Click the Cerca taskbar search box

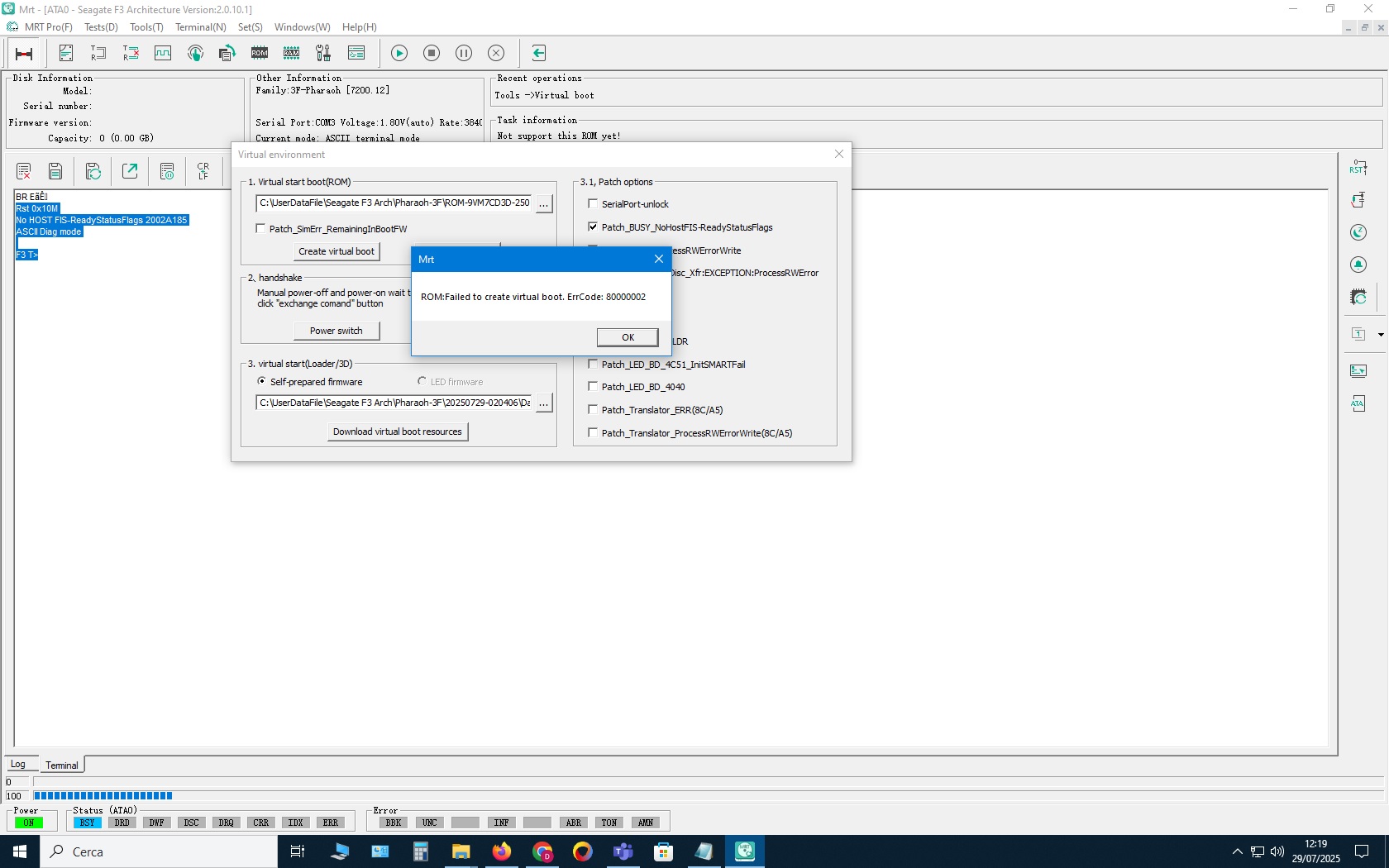click(159, 851)
